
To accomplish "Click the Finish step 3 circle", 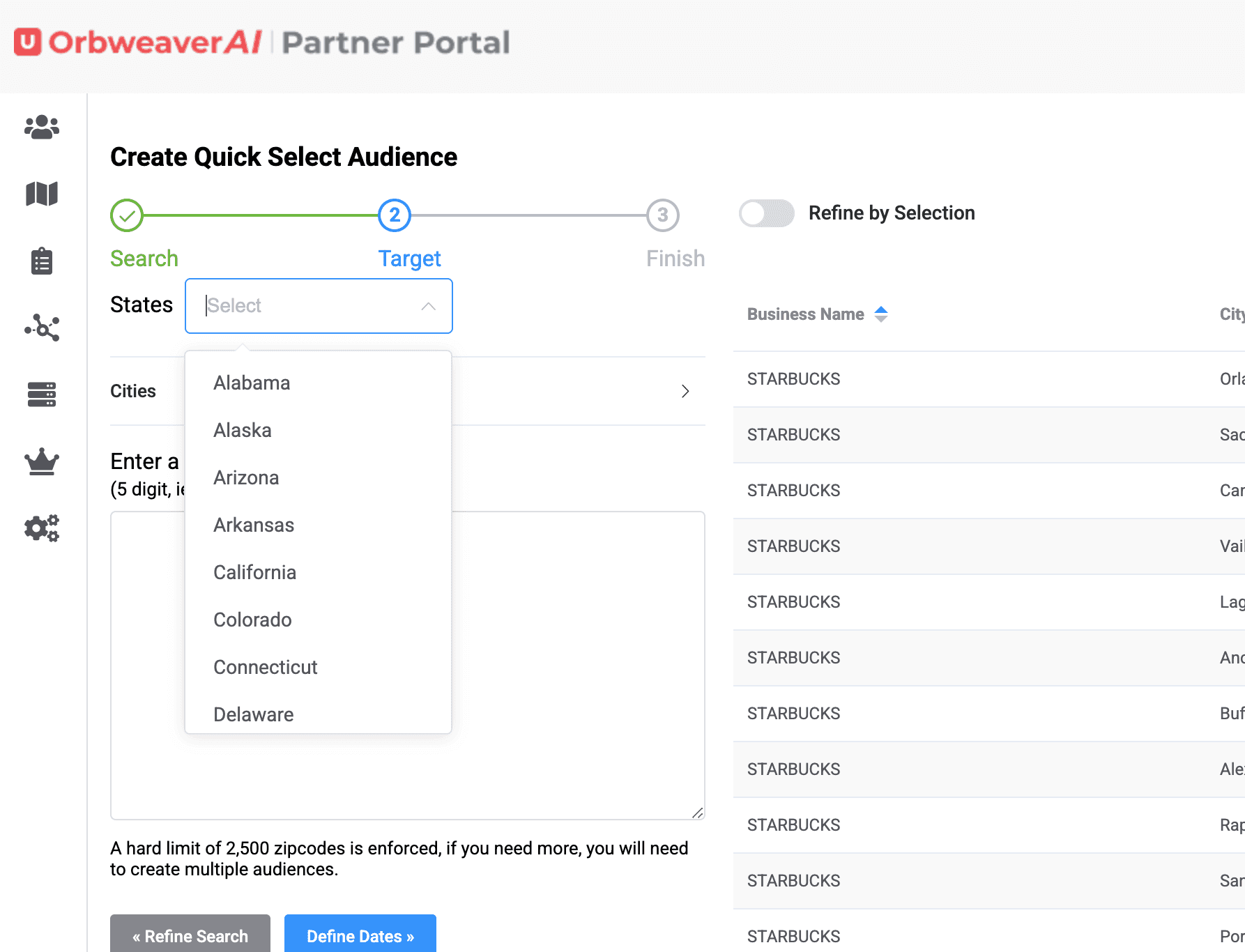I will pos(663,215).
